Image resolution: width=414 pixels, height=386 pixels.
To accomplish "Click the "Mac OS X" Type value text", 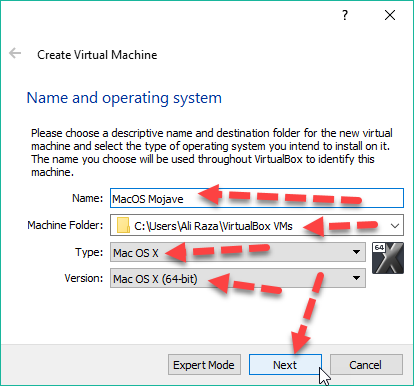I will (x=136, y=253).
